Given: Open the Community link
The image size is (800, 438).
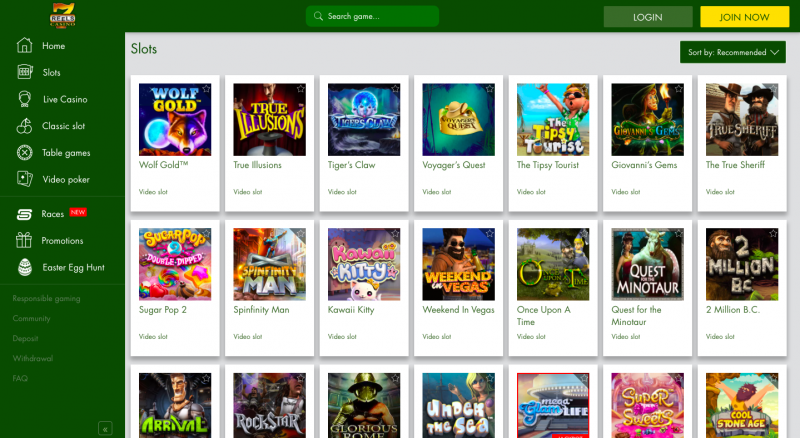Looking at the screenshot, I should pyautogui.click(x=32, y=318).
